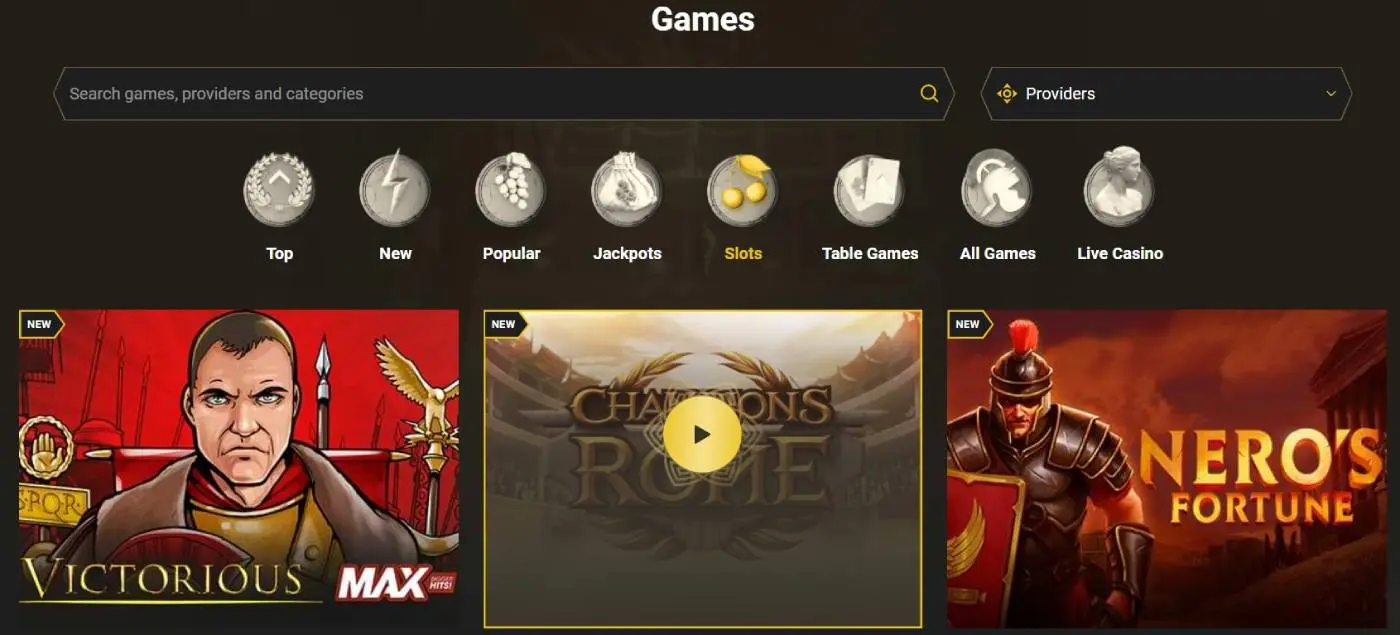Open the New lightning bolt category icon

[395, 188]
